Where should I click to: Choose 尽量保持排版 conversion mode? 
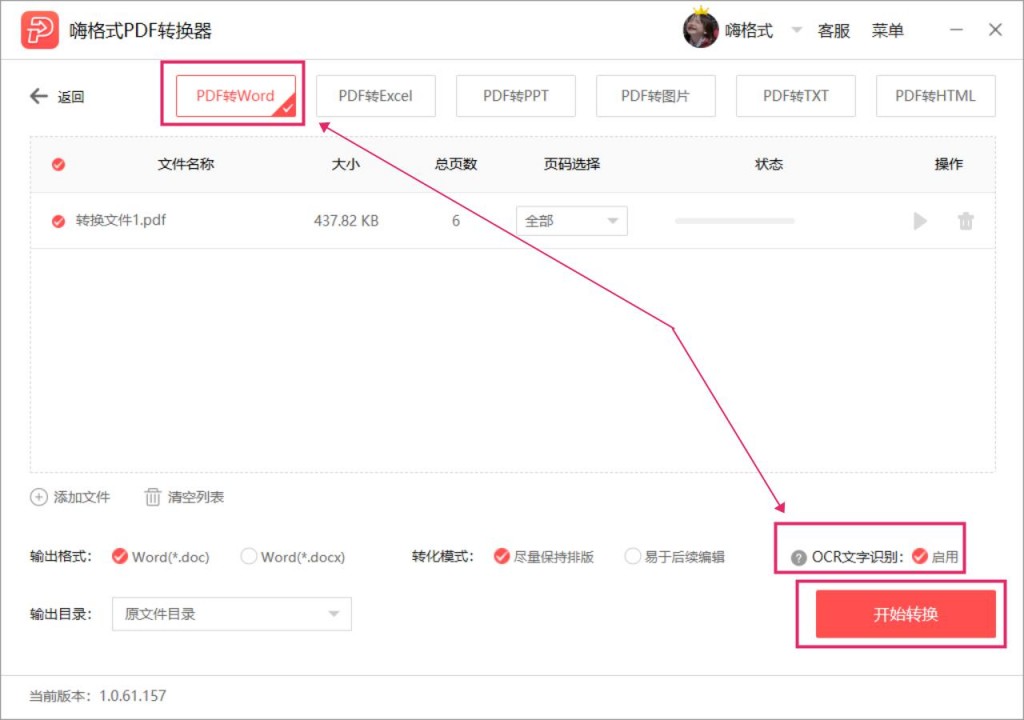[502, 556]
